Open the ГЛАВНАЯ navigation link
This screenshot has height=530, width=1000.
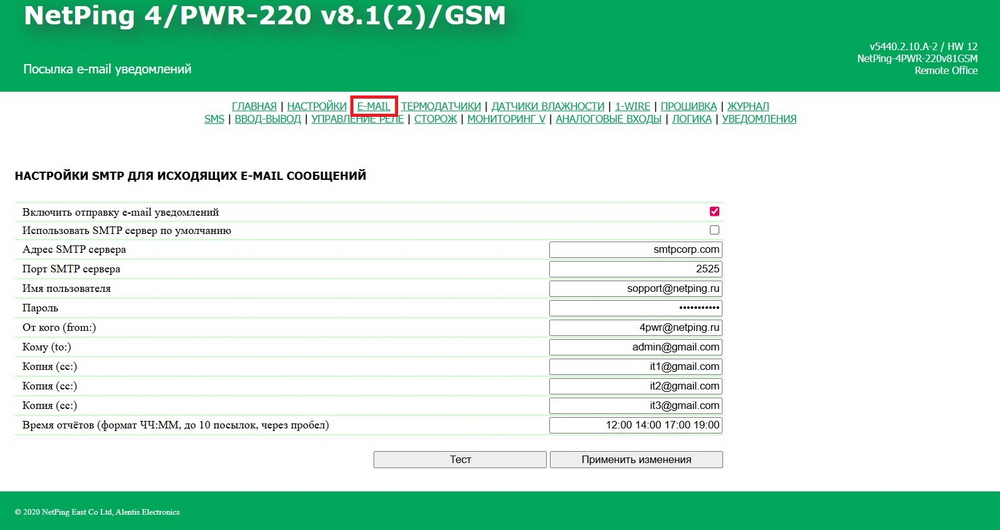(x=254, y=106)
